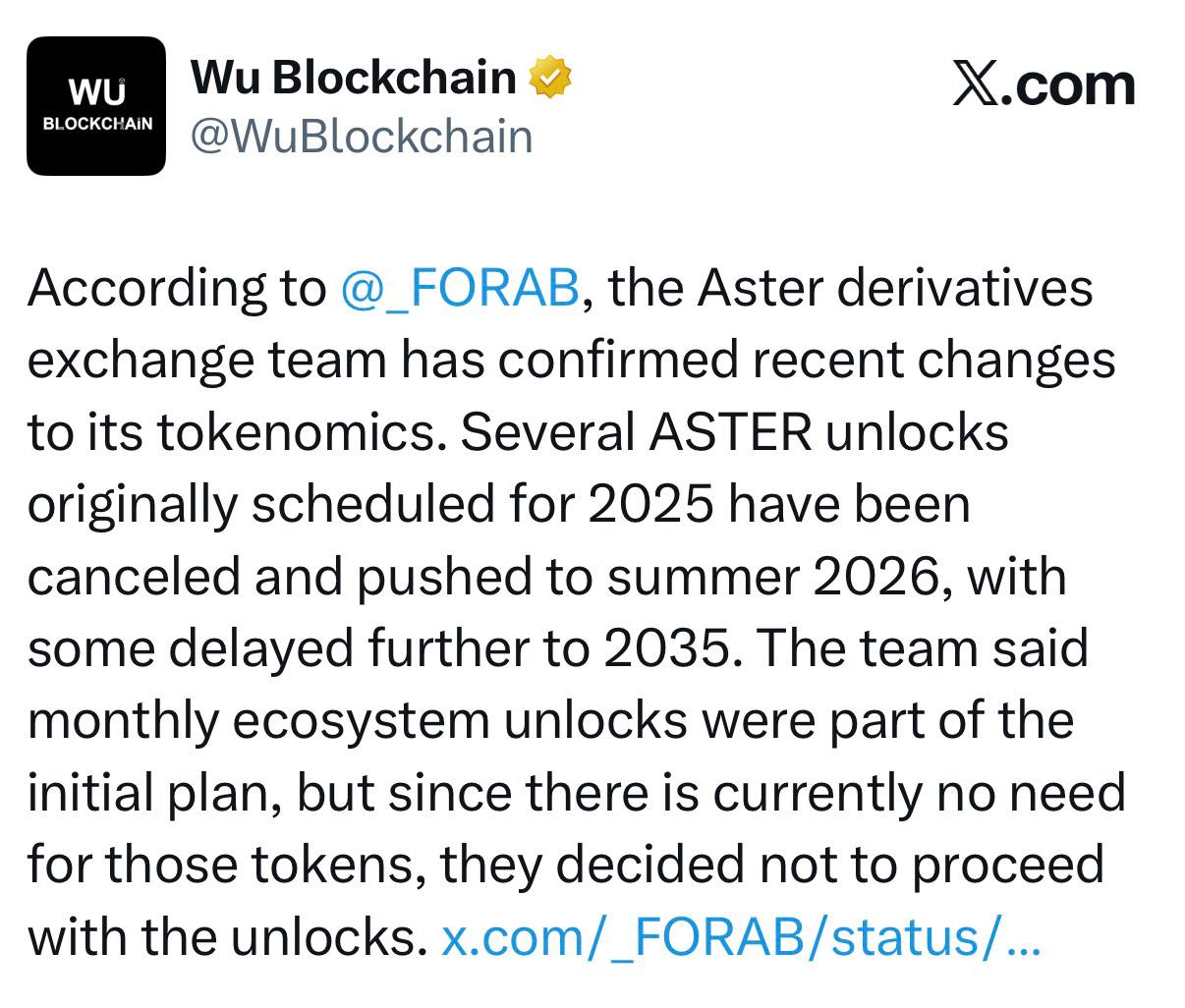
Task: Click the uppercase "ASTER" ticker text
Action: coord(729,432)
